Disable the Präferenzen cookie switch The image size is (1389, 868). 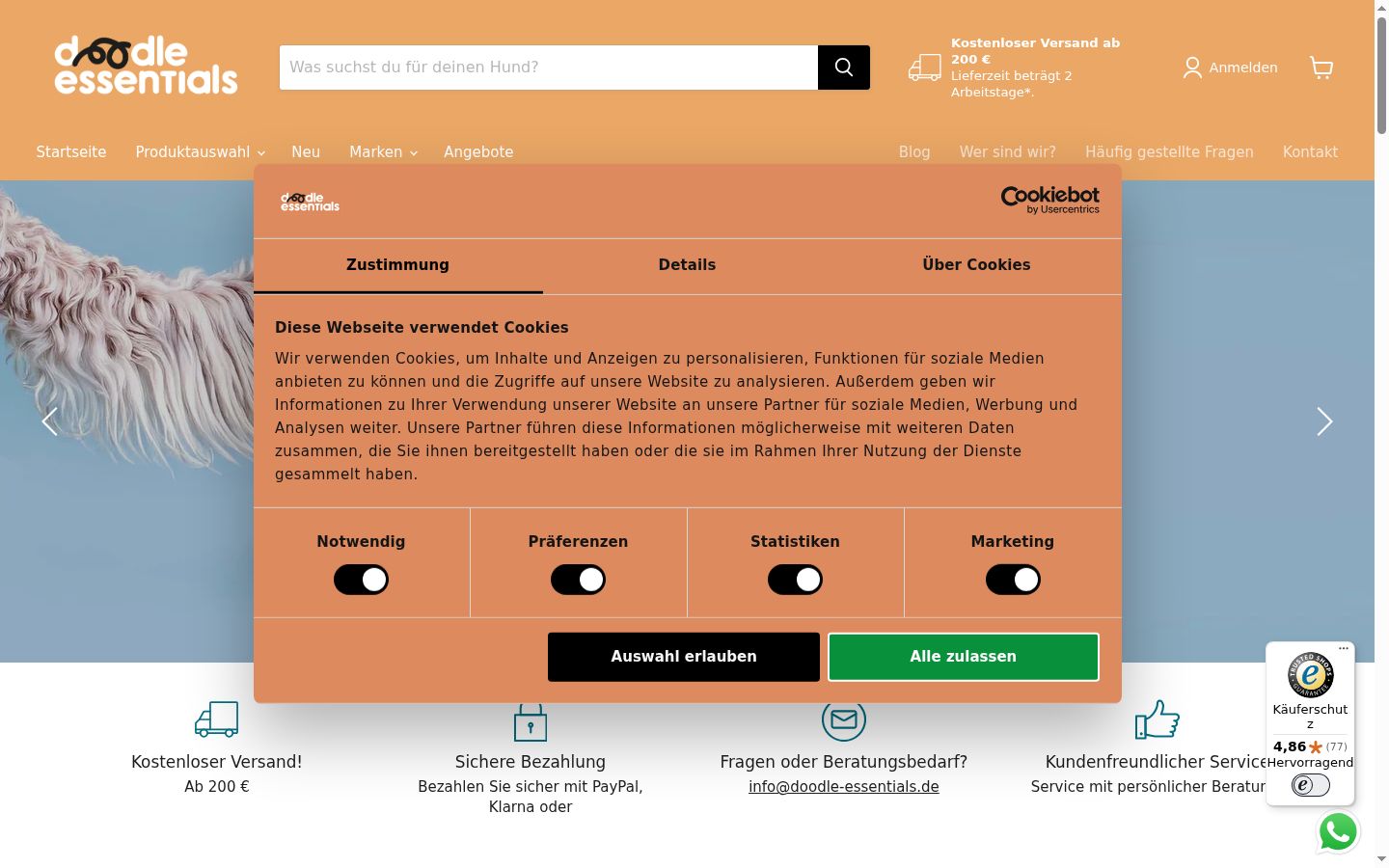point(579,580)
